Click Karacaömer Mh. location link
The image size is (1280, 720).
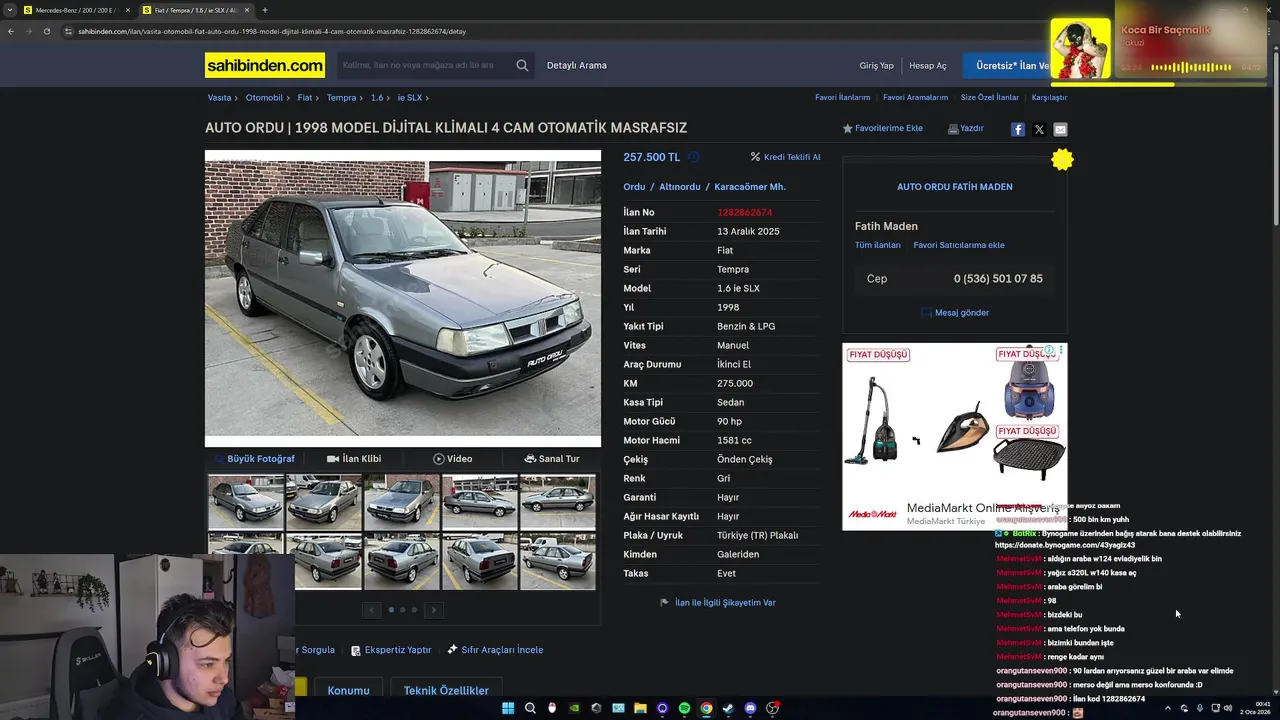coord(750,187)
